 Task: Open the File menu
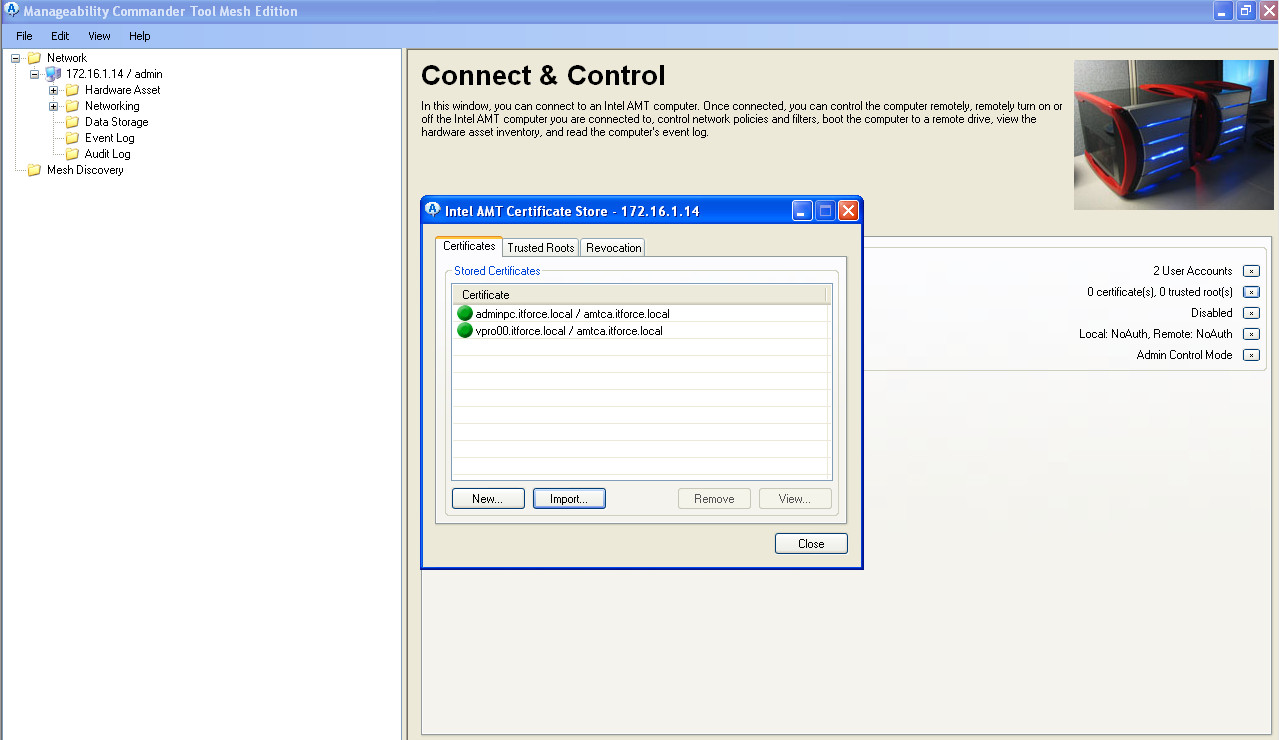(24, 36)
